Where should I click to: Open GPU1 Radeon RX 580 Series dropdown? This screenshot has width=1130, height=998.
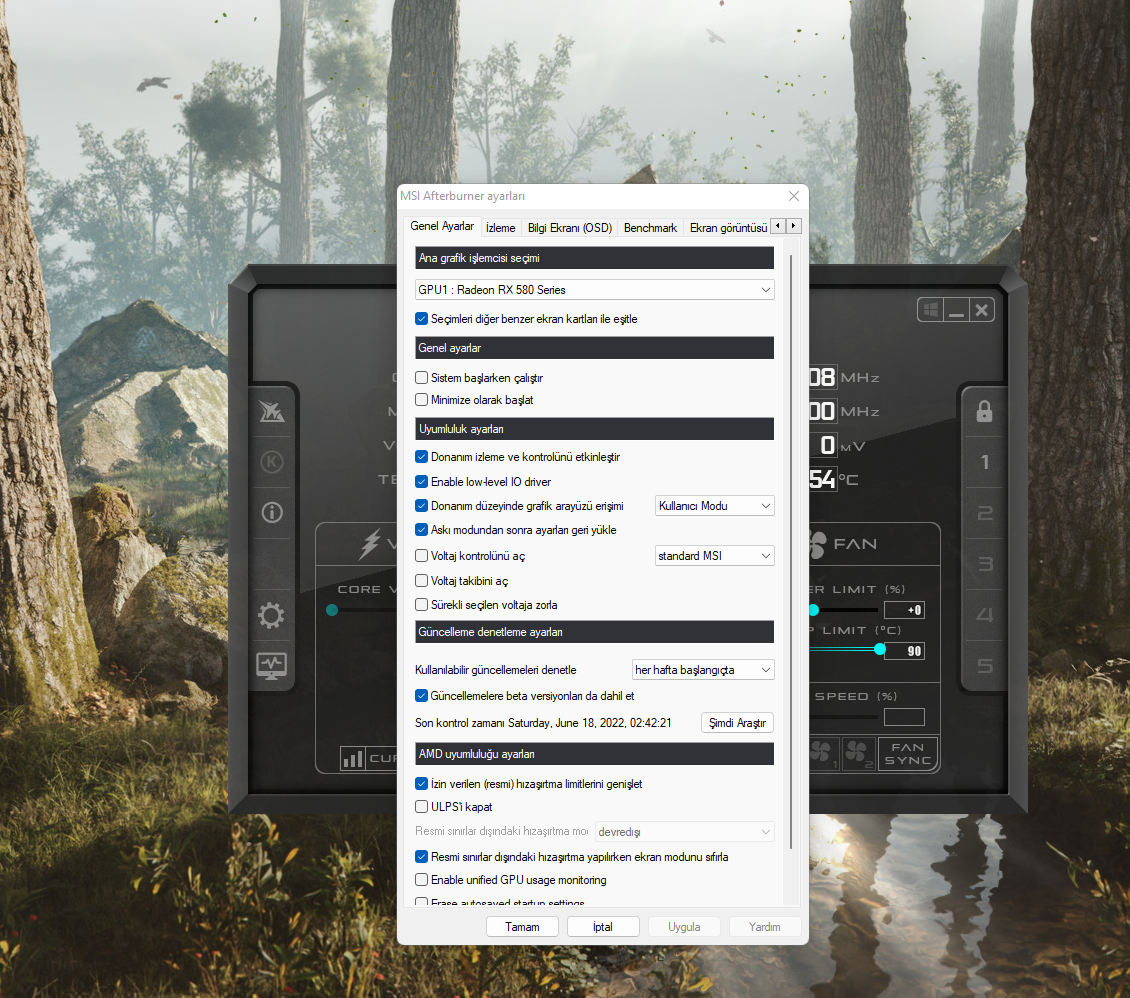coord(595,290)
